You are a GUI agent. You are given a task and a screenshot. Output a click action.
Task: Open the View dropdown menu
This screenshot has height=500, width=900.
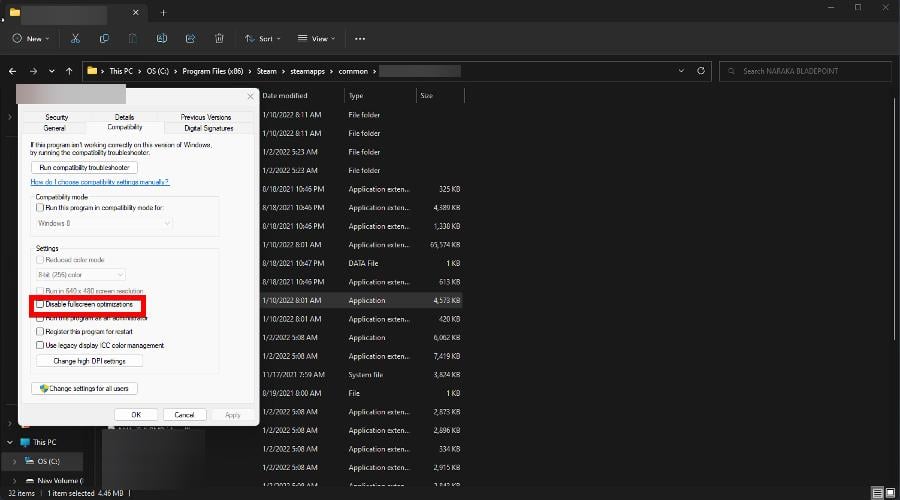pyautogui.click(x=316, y=38)
